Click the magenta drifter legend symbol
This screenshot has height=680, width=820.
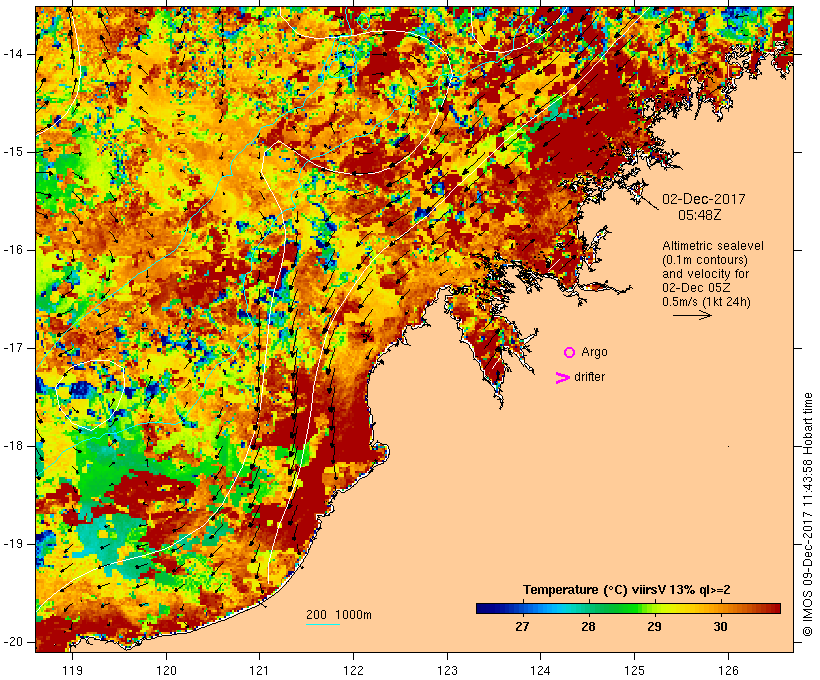(563, 378)
